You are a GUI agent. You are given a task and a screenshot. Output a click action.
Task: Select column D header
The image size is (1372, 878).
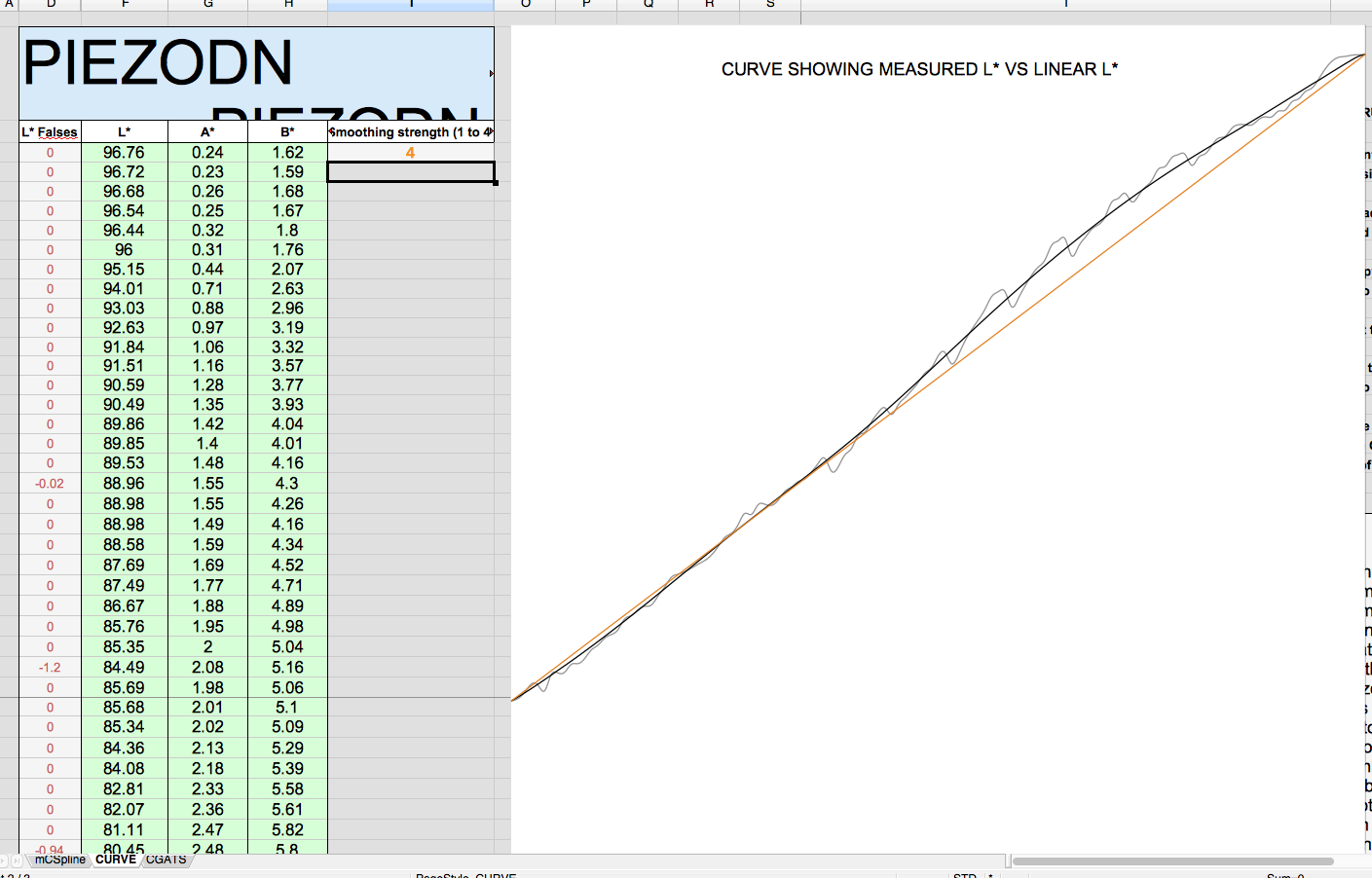50,5
